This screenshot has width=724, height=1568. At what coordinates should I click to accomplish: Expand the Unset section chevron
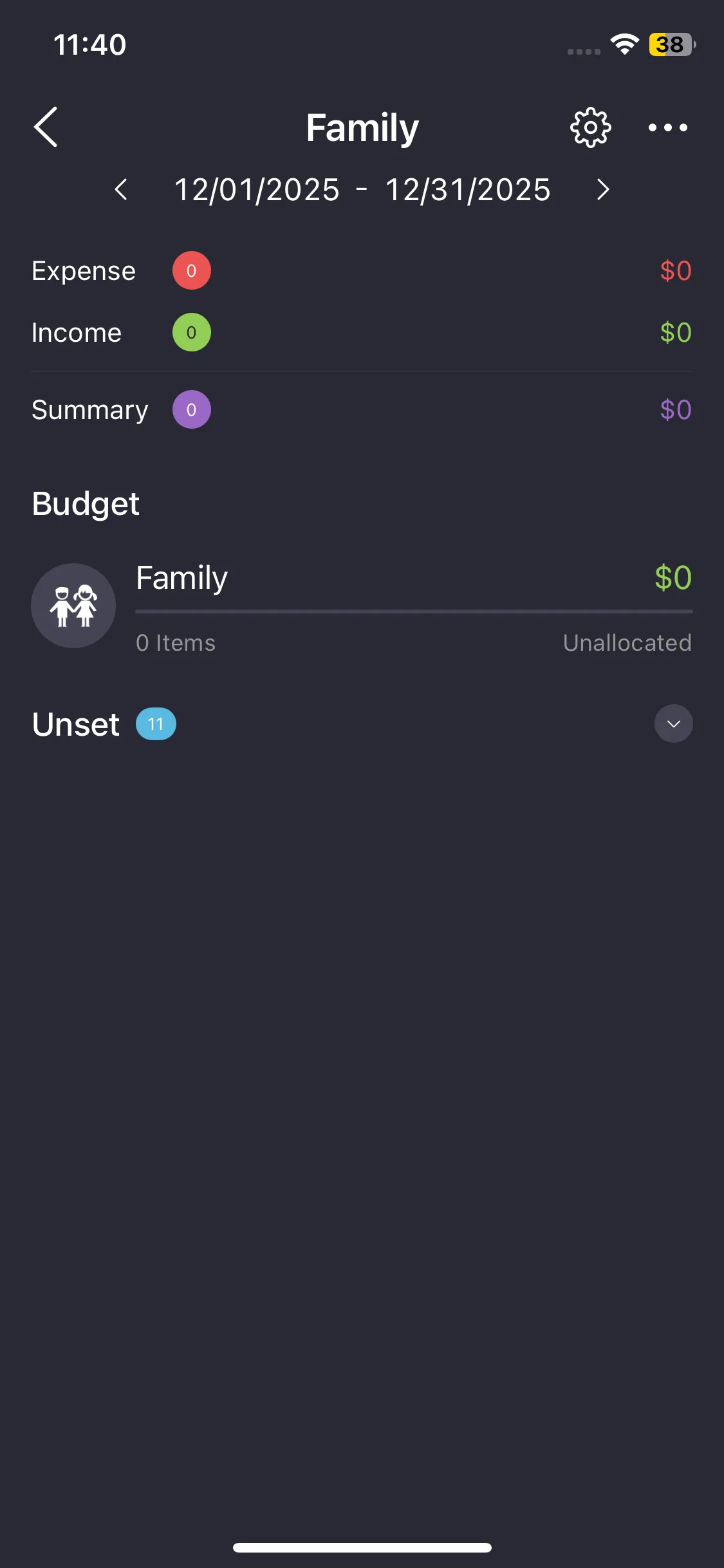[673, 724]
